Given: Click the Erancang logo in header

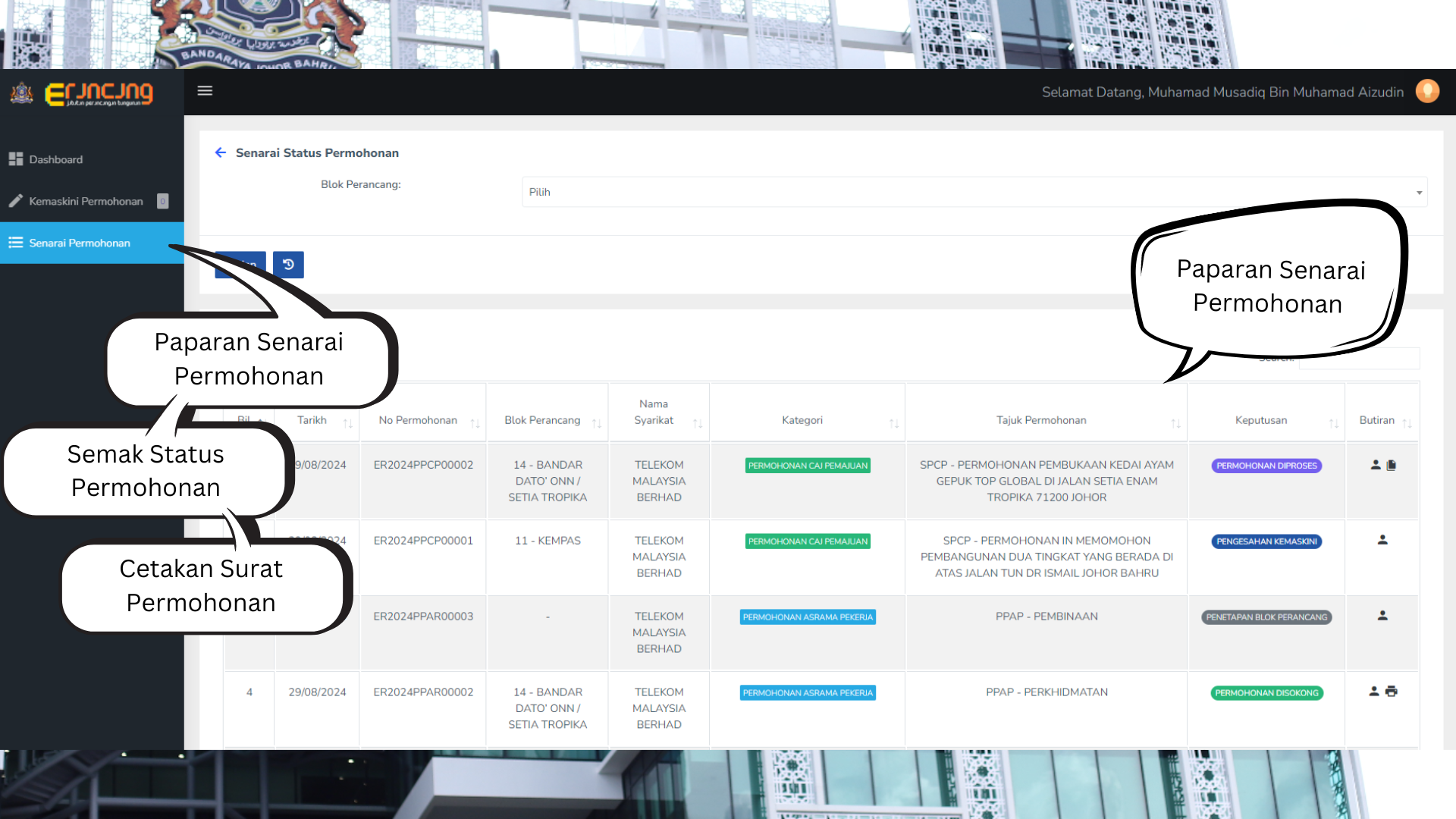Looking at the screenshot, I should [99, 94].
